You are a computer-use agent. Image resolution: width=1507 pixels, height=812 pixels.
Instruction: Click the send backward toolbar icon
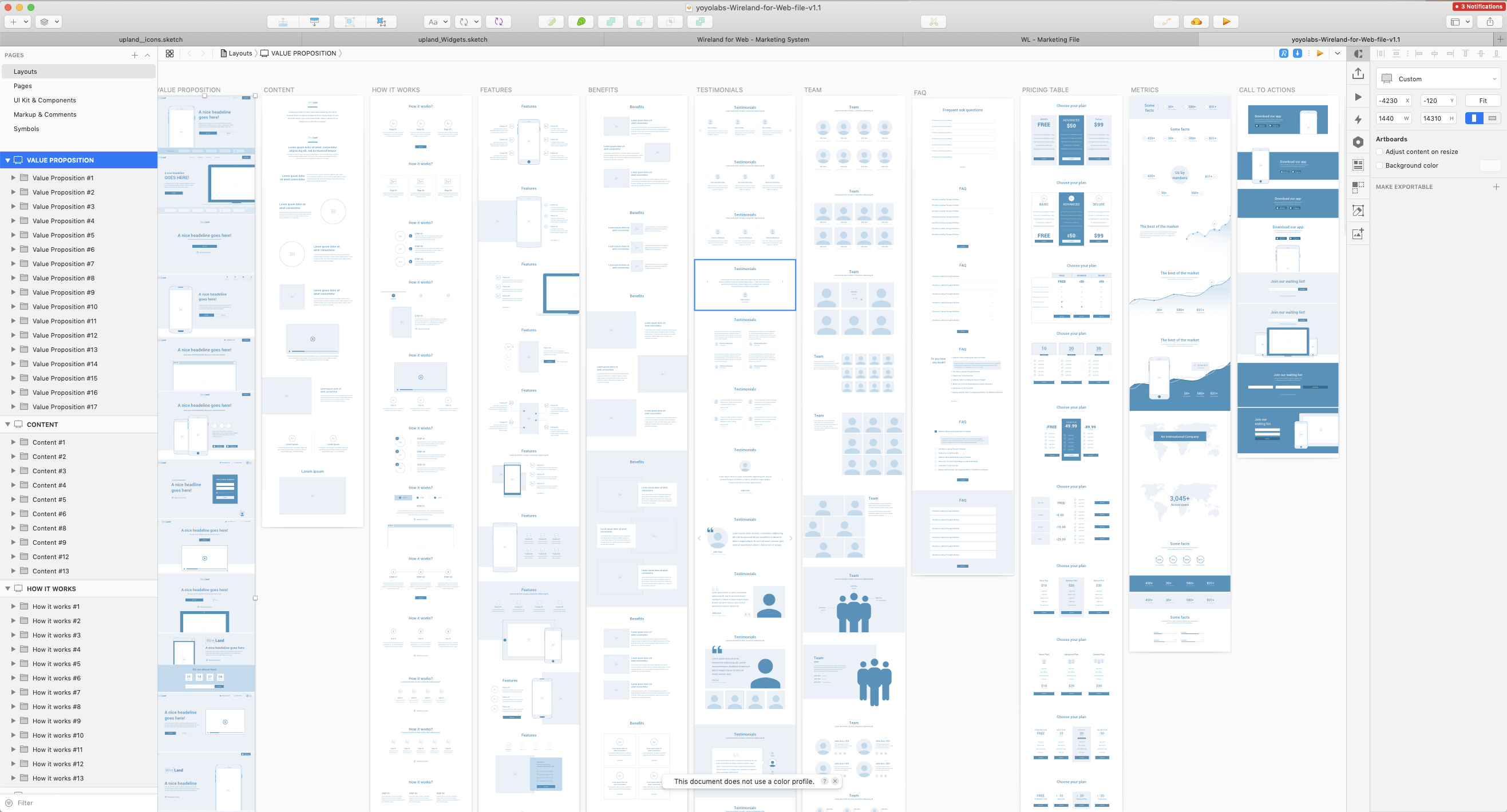315,22
